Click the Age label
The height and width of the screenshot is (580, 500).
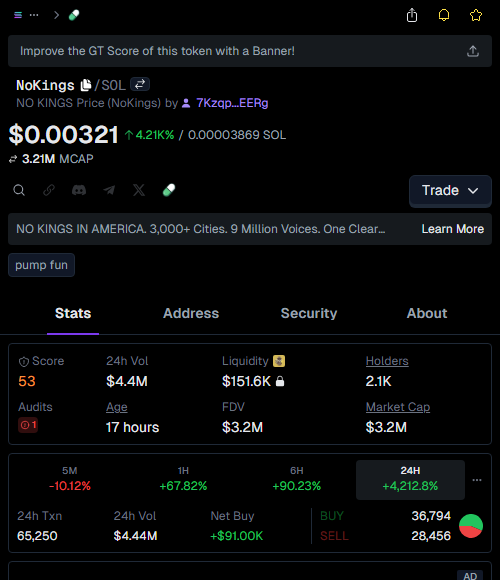pyautogui.click(x=116, y=407)
